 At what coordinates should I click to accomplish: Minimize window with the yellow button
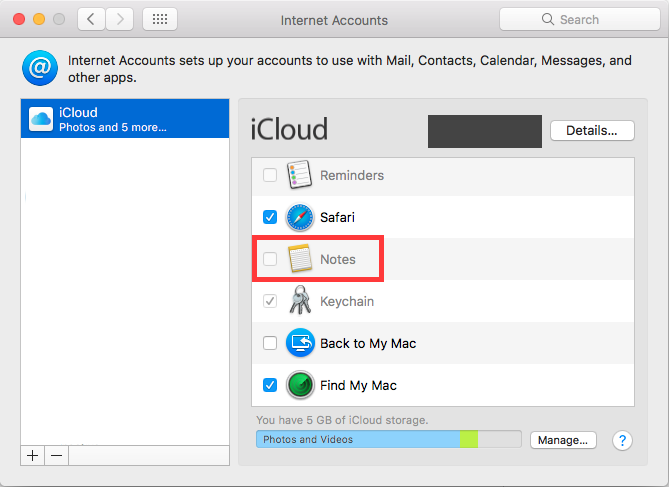[x=39, y=19]
